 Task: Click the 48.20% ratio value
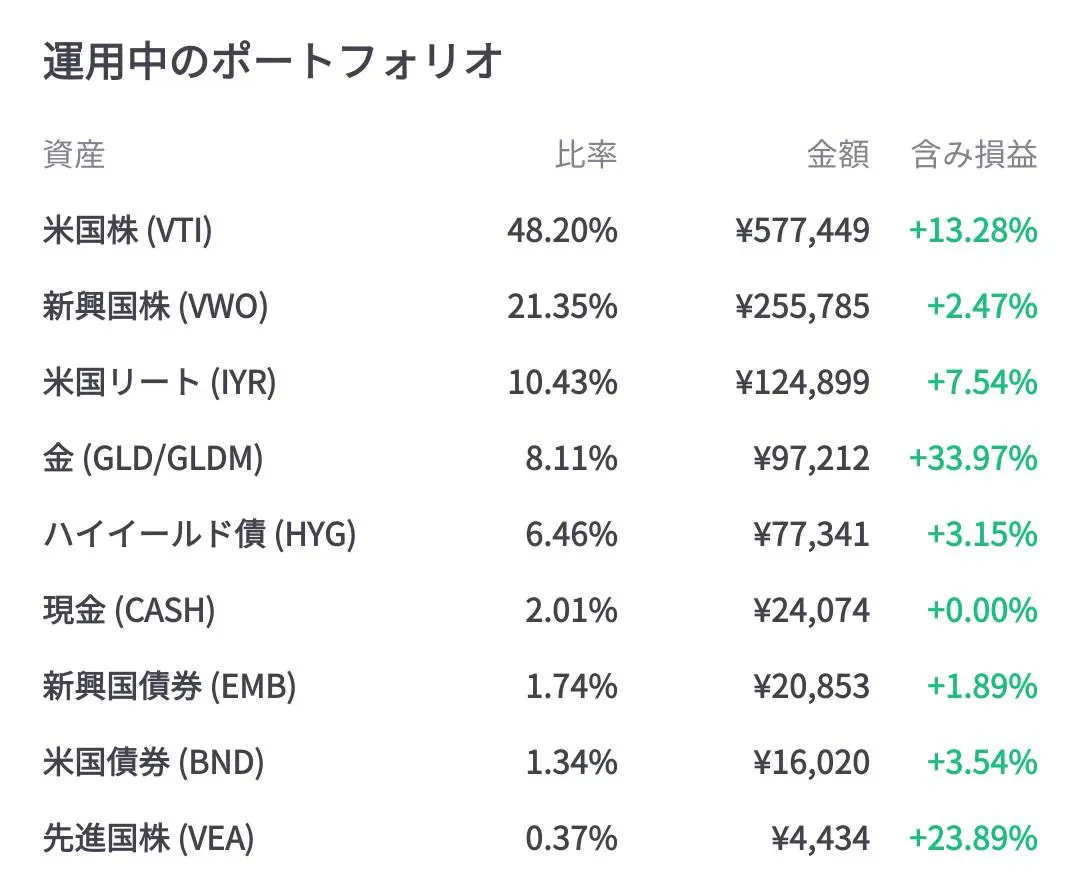click(562, 231)
